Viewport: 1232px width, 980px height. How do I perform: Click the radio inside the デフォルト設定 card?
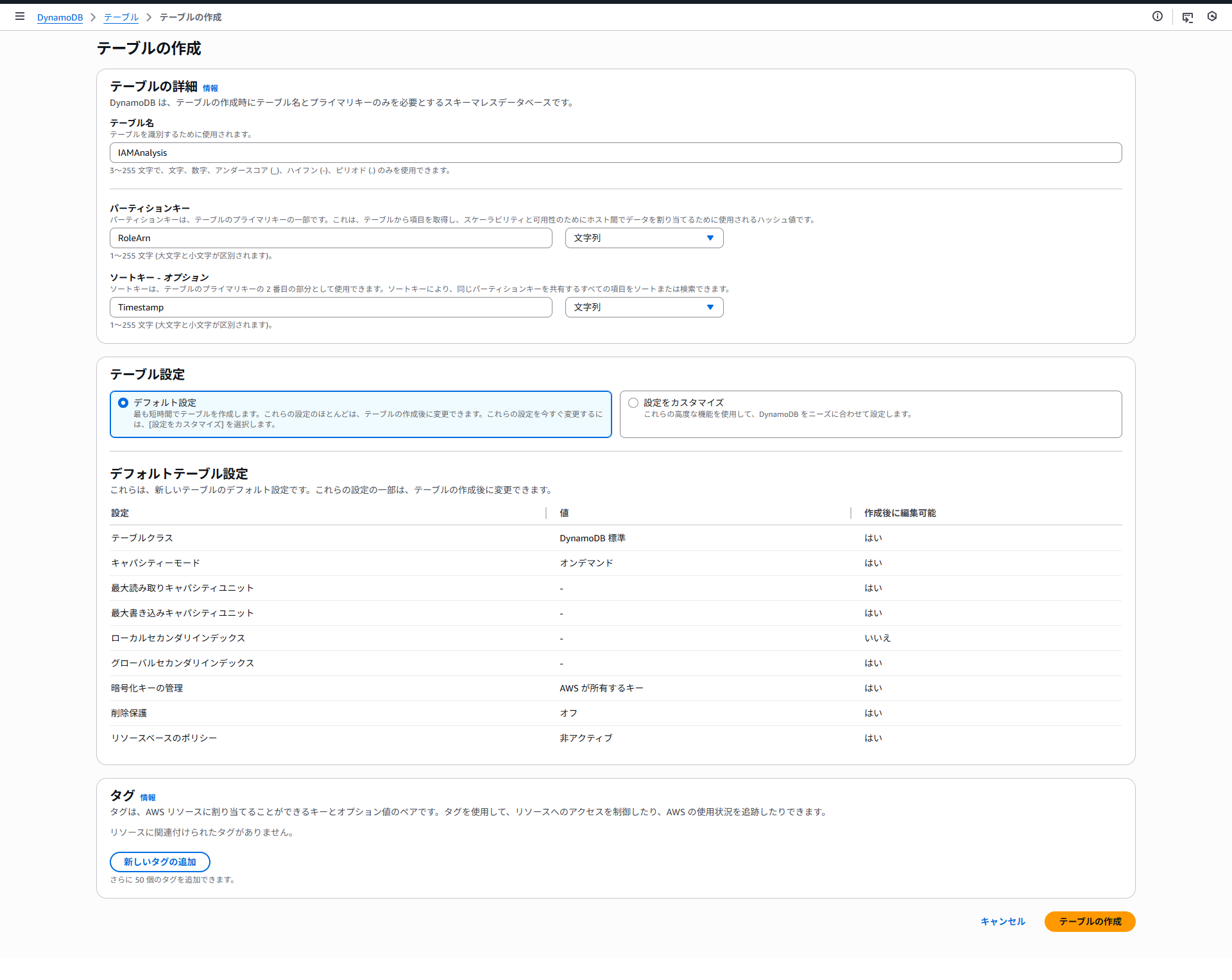tap(123, 403)
